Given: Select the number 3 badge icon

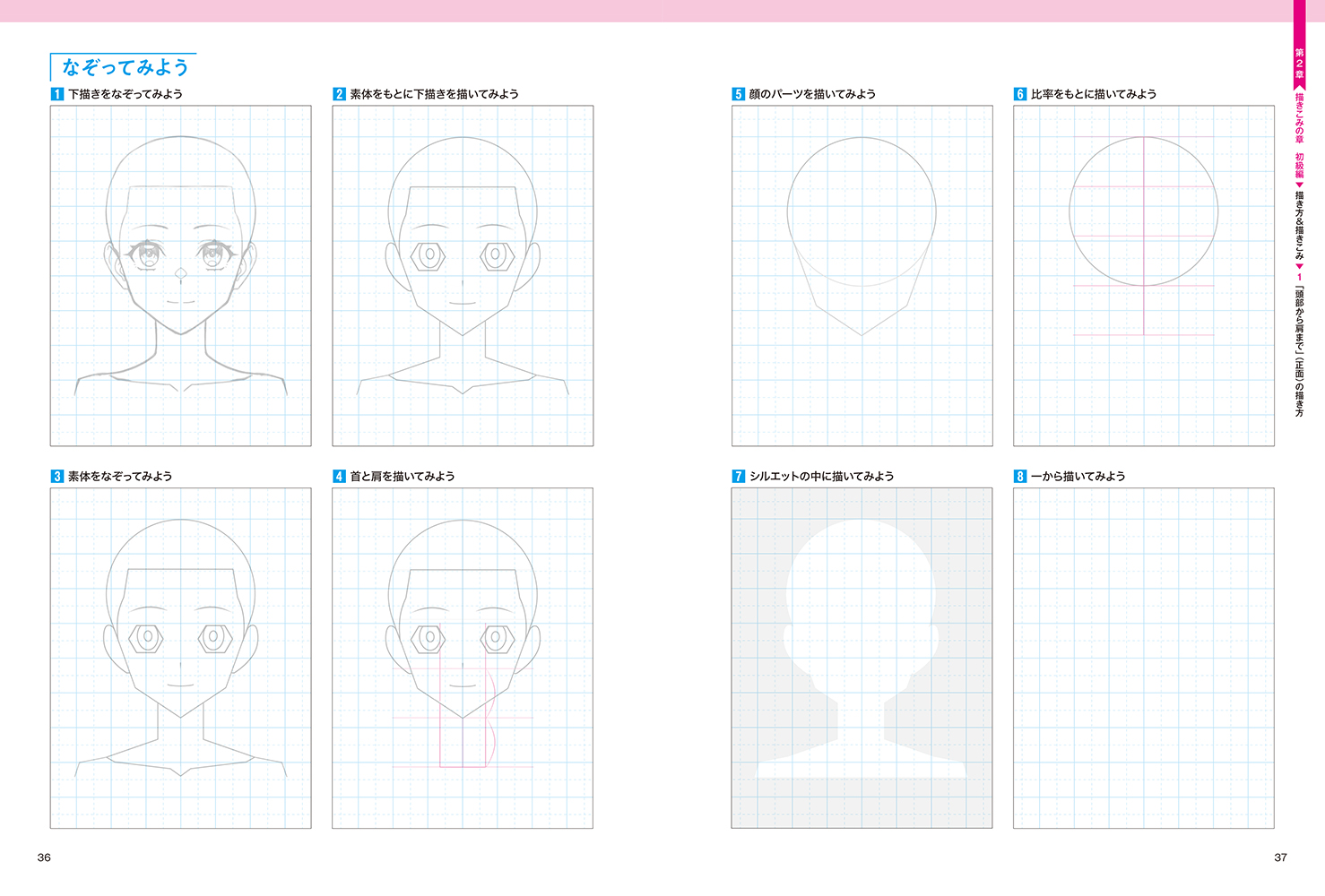Looking at the screenshot, I should point(57,477).
